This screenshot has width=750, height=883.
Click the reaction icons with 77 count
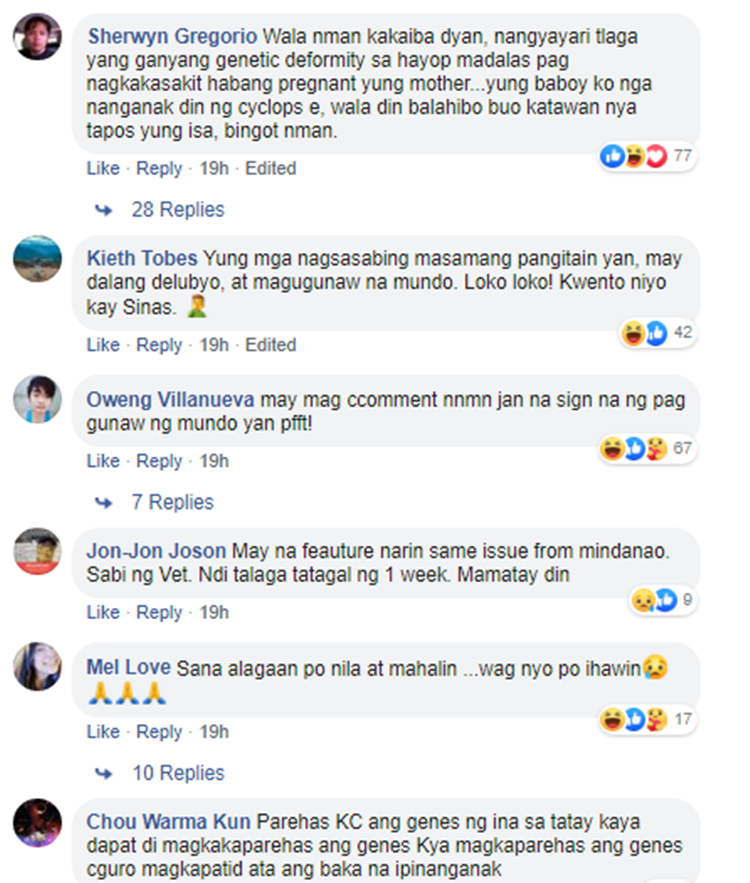pos(647,156)
